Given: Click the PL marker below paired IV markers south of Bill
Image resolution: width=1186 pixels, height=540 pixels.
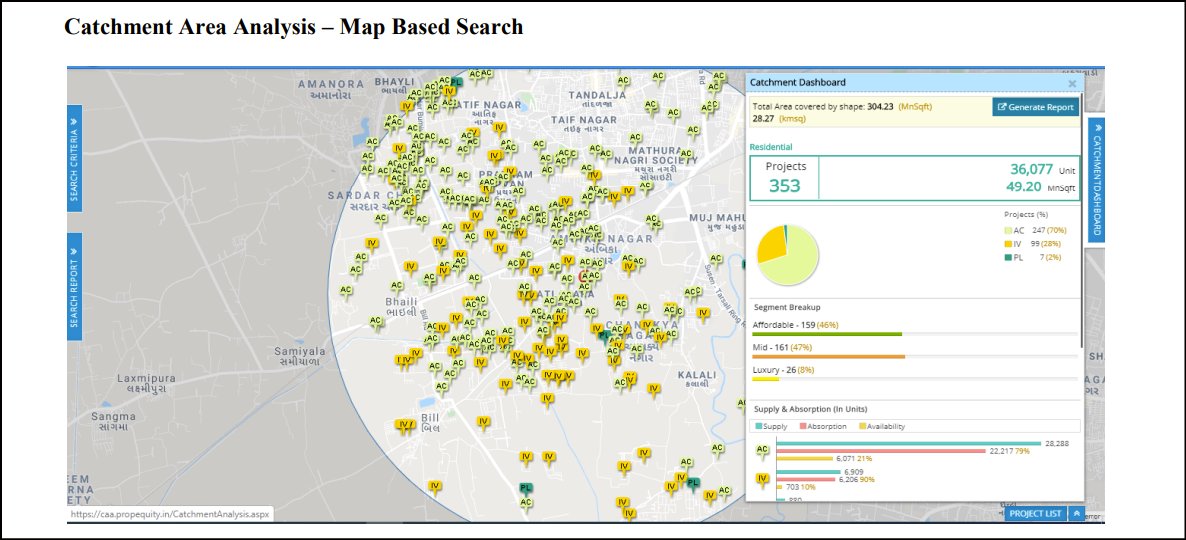Looking at the screenshot, I should point(526,489).
